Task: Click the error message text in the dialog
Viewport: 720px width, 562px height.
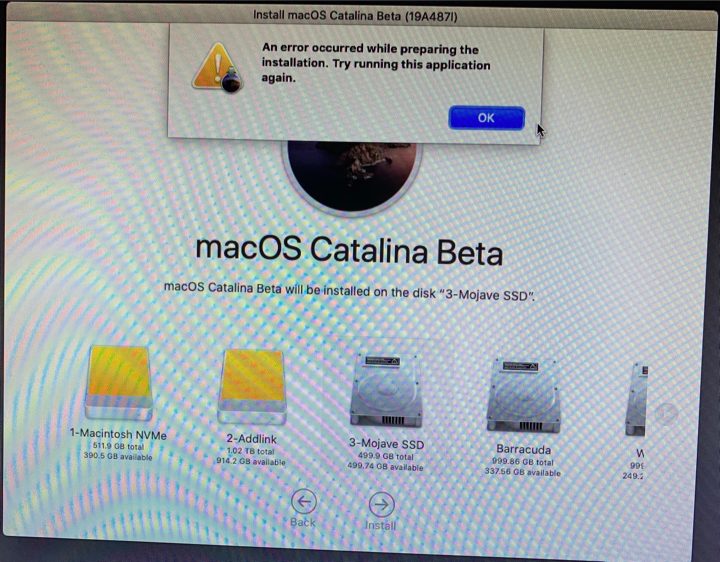Action: [376, 63]
